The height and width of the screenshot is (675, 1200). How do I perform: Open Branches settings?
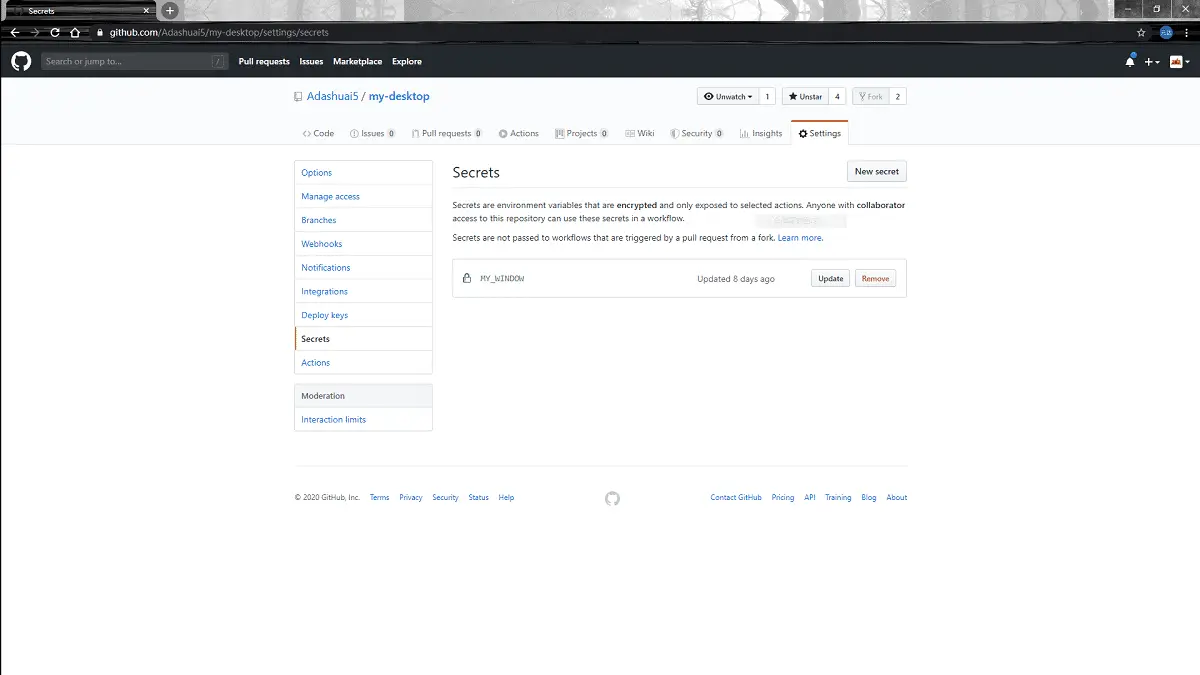point(364,220)
